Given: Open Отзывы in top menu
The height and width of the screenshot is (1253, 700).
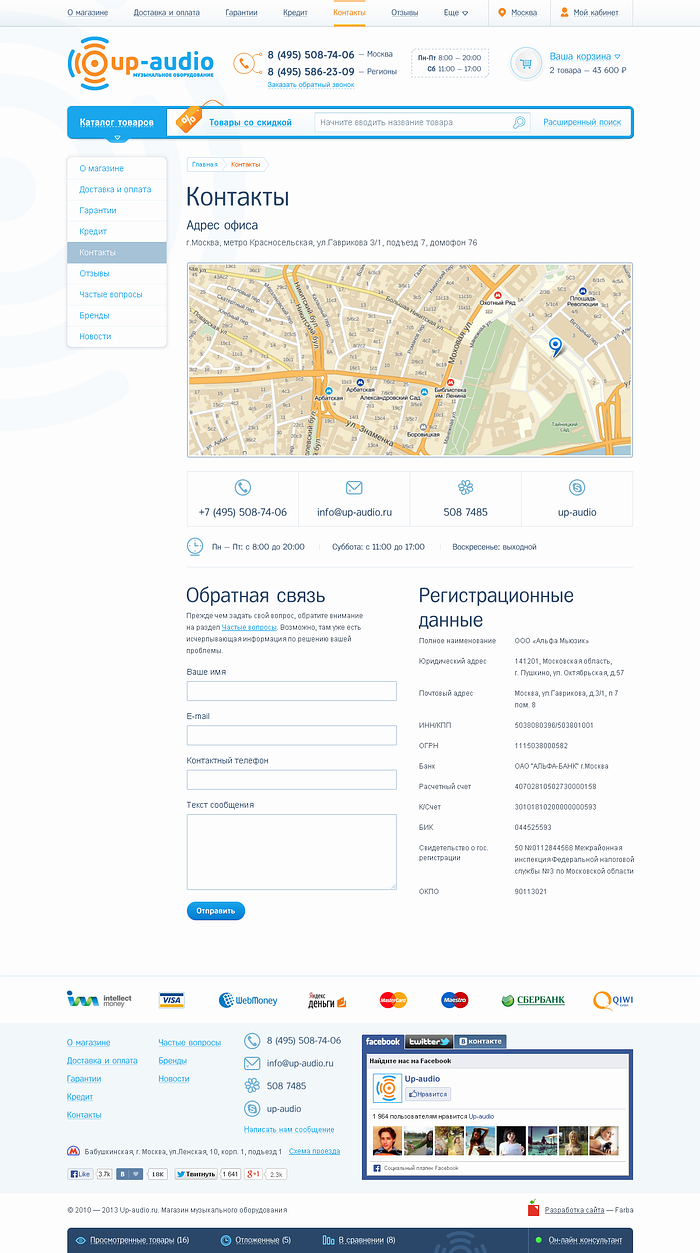Looking at the screenshot, I should pos(404,13).
